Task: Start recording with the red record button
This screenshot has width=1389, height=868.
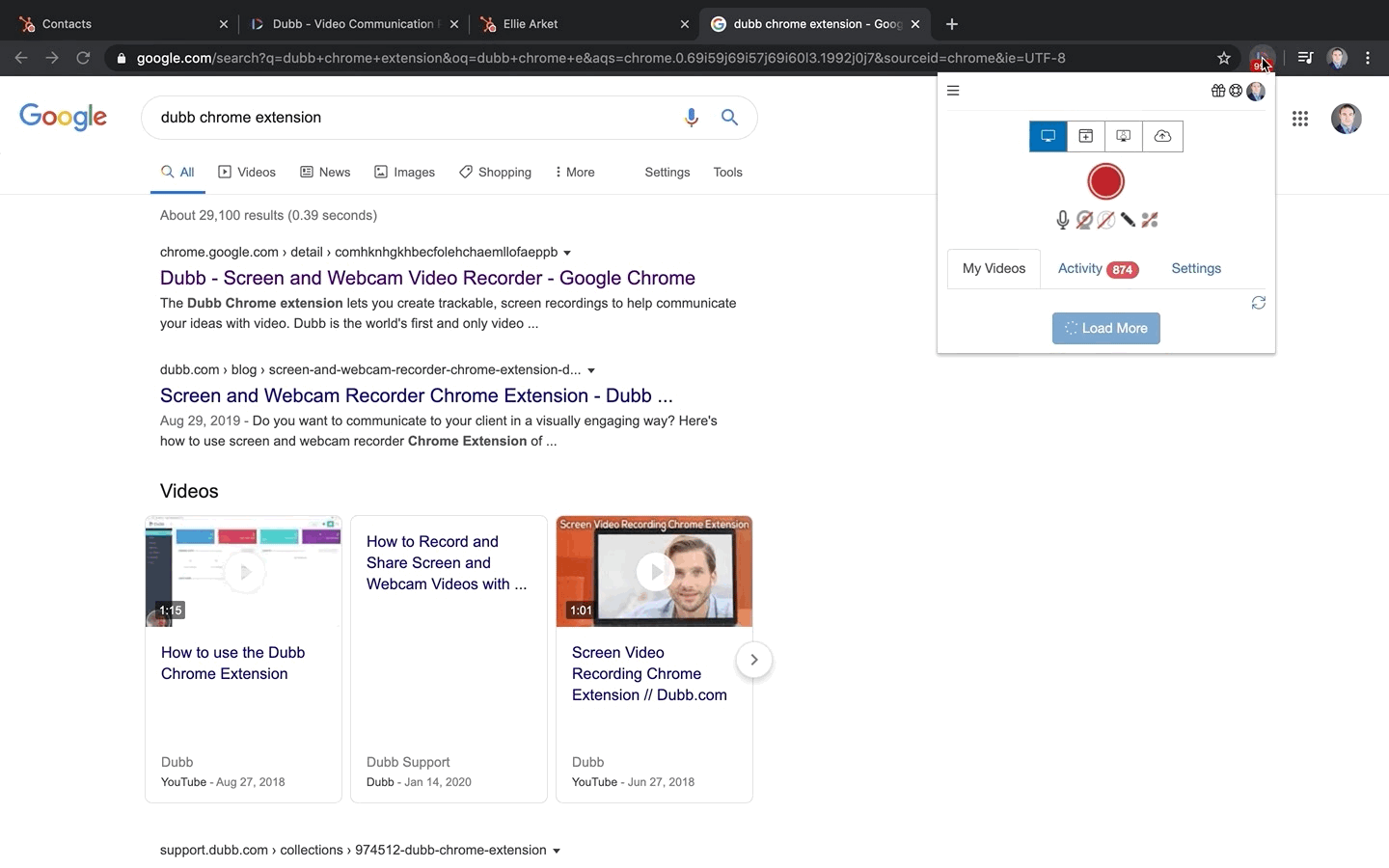Action: click(1105, 181)
